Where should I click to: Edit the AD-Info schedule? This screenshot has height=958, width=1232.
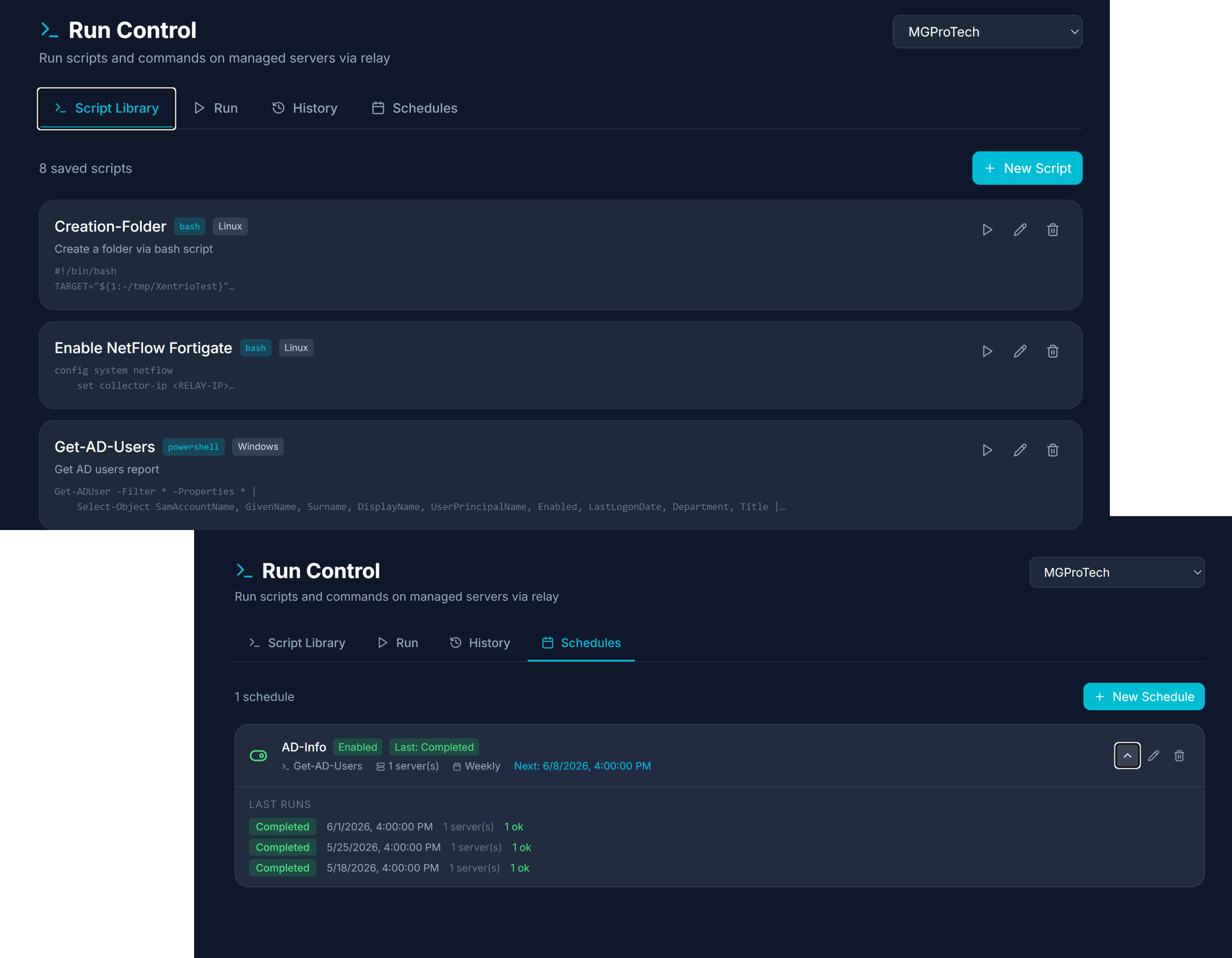tap(1154, 756)
